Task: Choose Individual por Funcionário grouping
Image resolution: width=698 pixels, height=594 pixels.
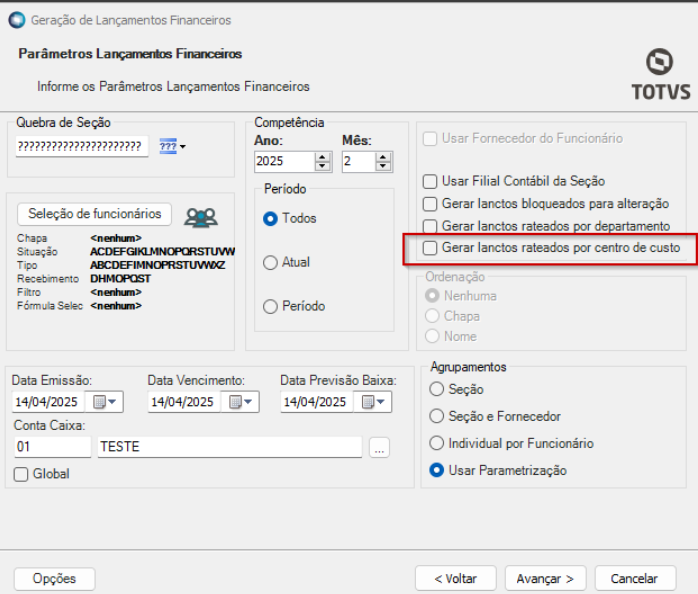Action: [436, 443]
